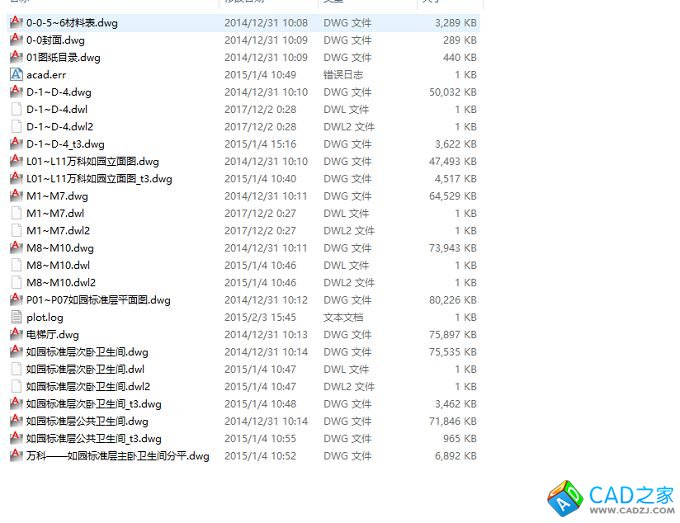Viewport: 680px width, 523px height.
Task: Select P01~P07如园标准层平面图.dwg
Action: [98, 300]
